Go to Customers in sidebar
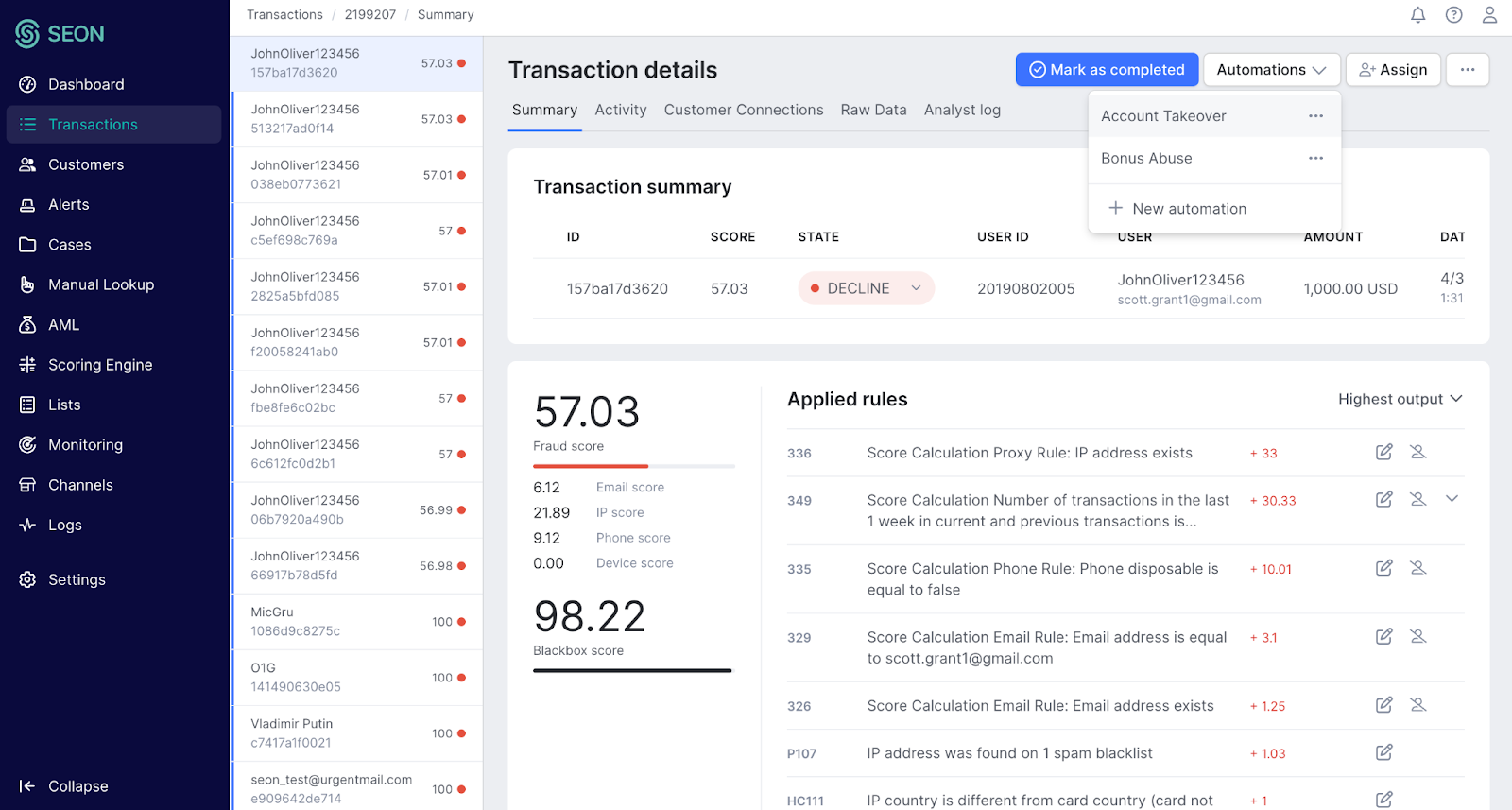The height and width of the screenshot is (810, 1512). tap(113, 164)
